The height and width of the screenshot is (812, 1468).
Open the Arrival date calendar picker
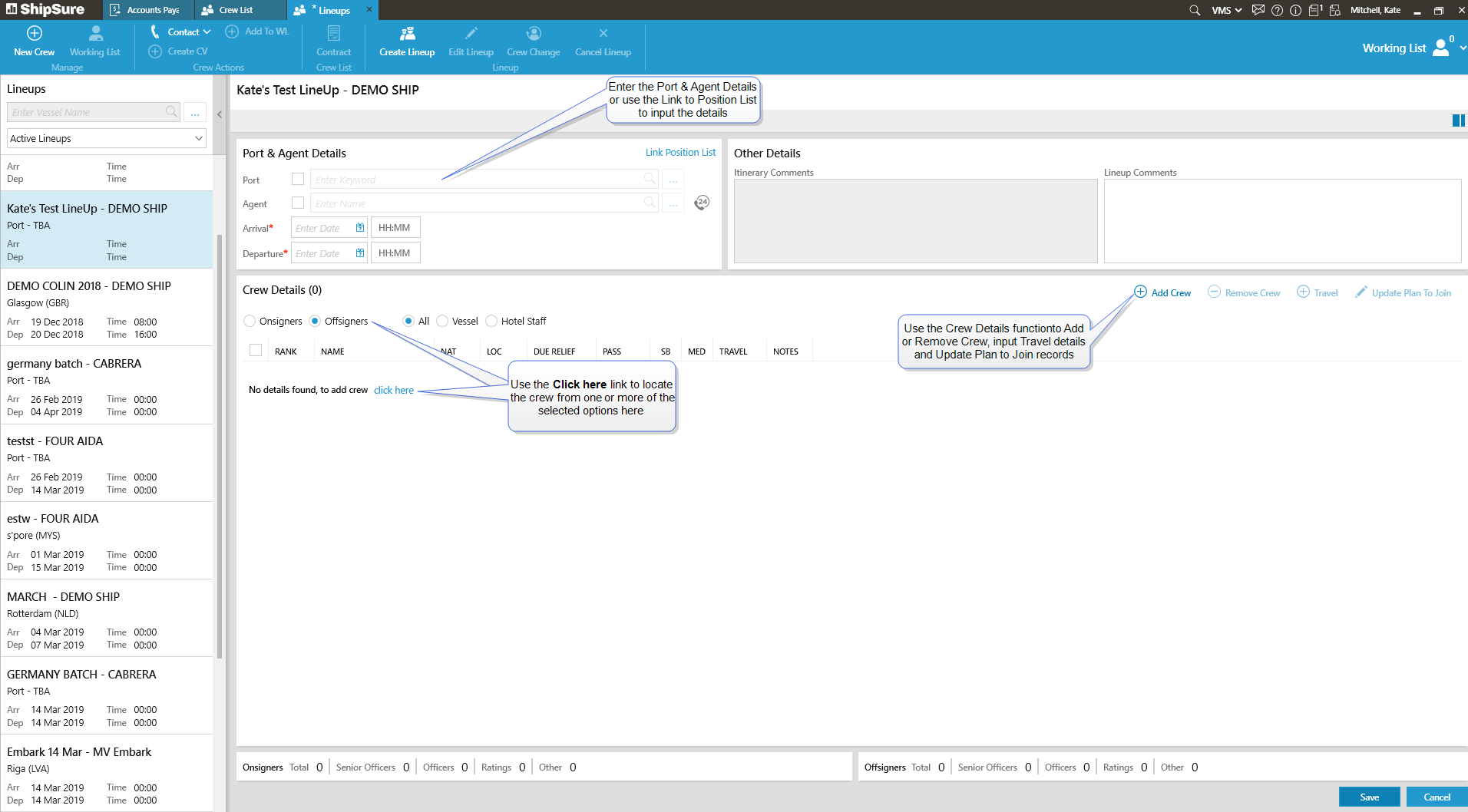pos(359,228)
